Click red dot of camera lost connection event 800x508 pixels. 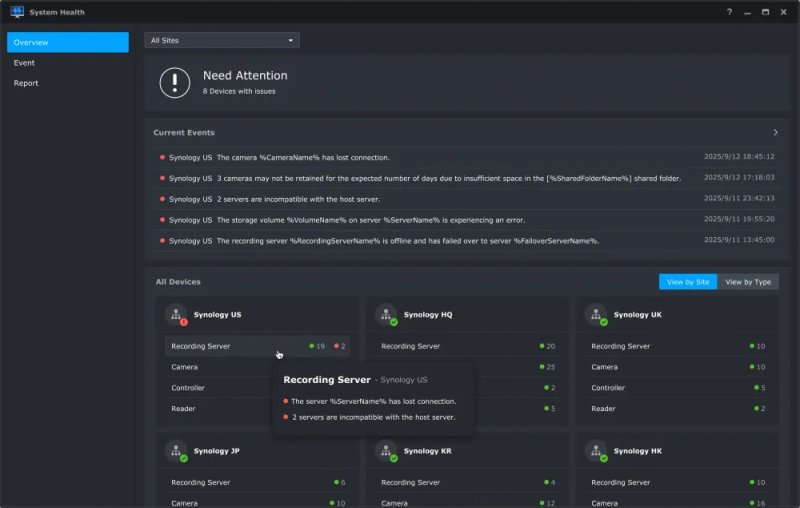click(x=162, y=157)
